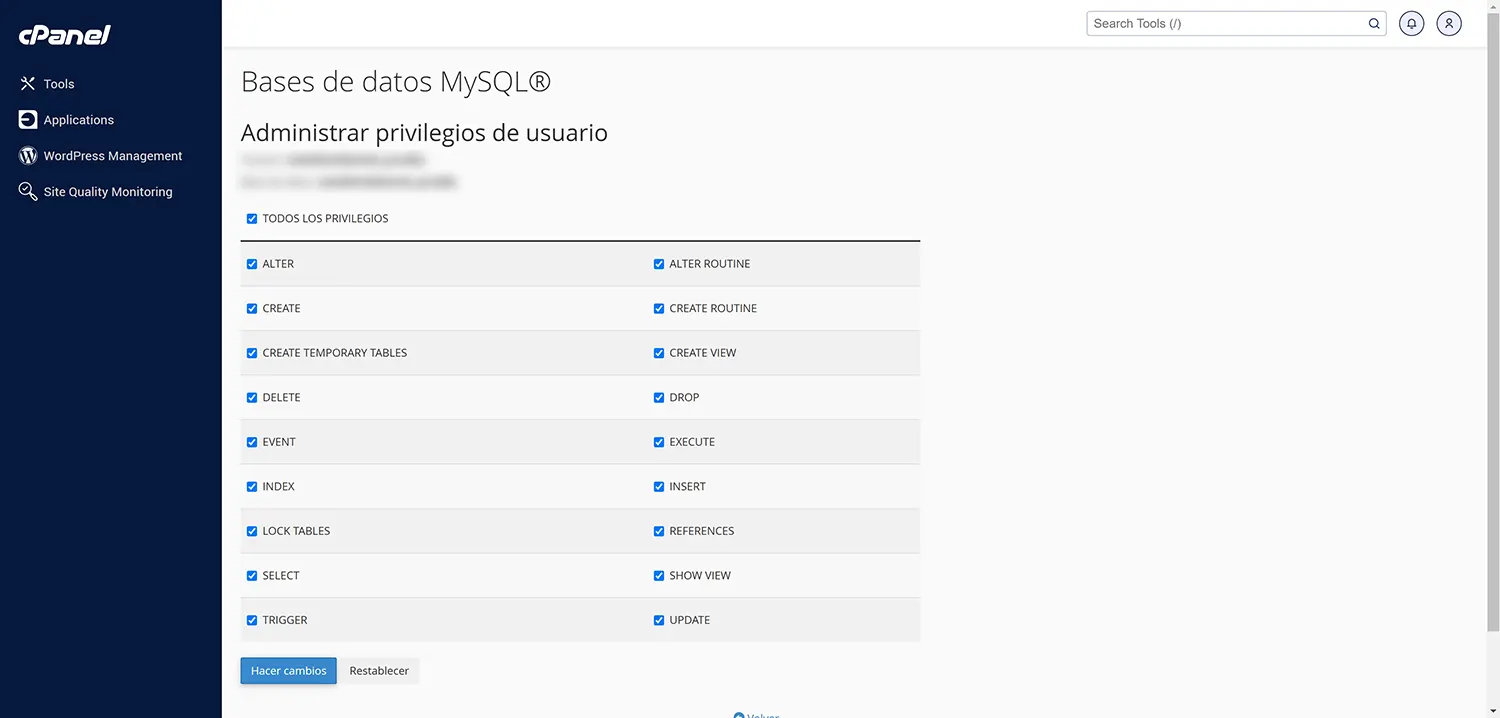The width and height of the screenshot is (1500, 718).
Task: Uncheck the DROP privilege
Action: point(658,397)
